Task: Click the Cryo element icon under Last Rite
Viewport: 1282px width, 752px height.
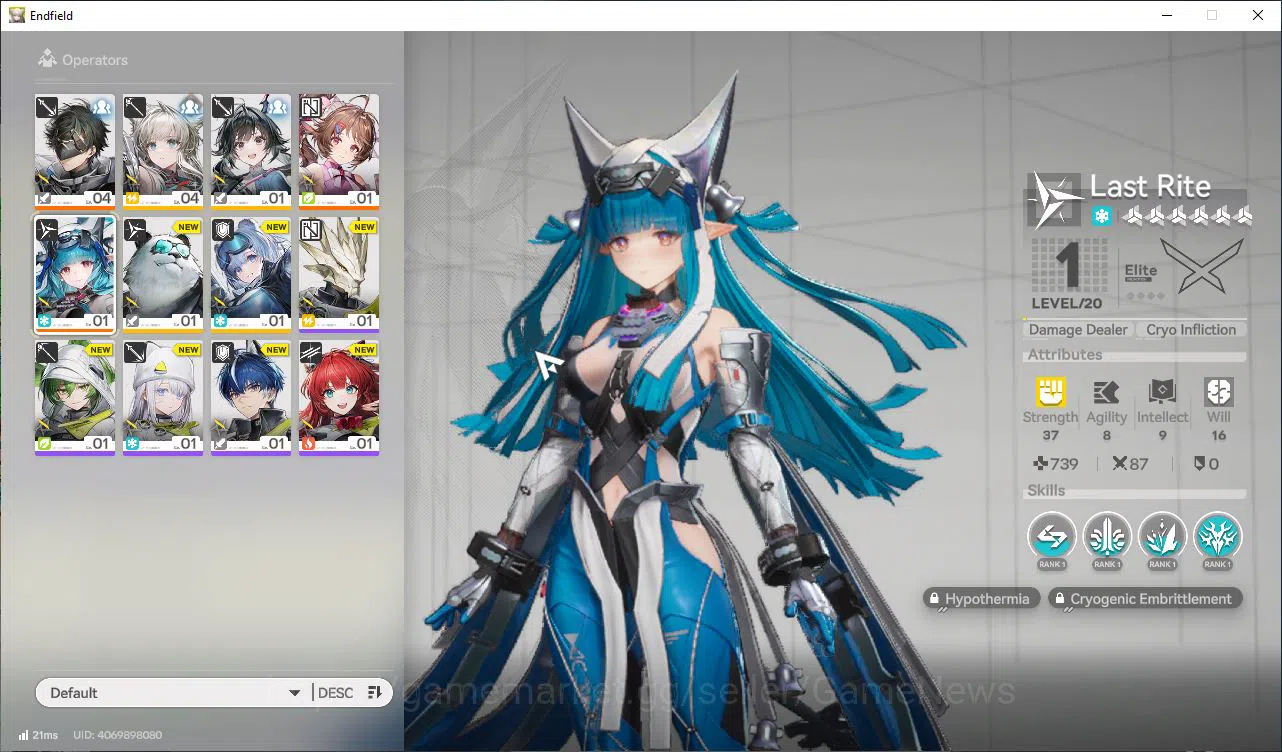Action: [1101, 216]
